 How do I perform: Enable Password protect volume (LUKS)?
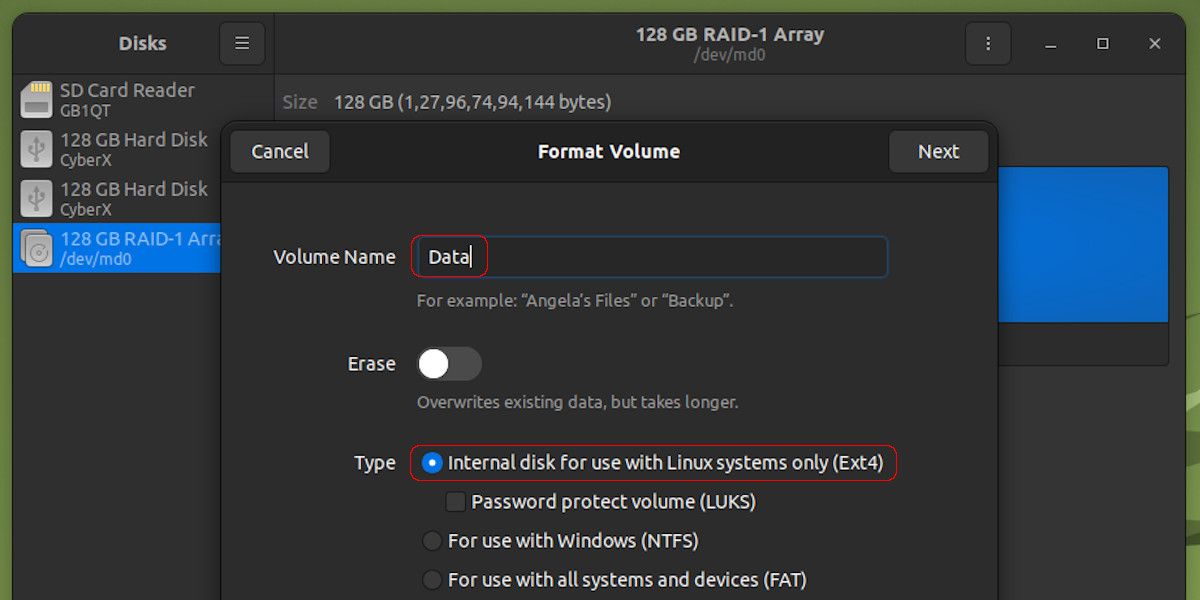[x=455, y=501]
